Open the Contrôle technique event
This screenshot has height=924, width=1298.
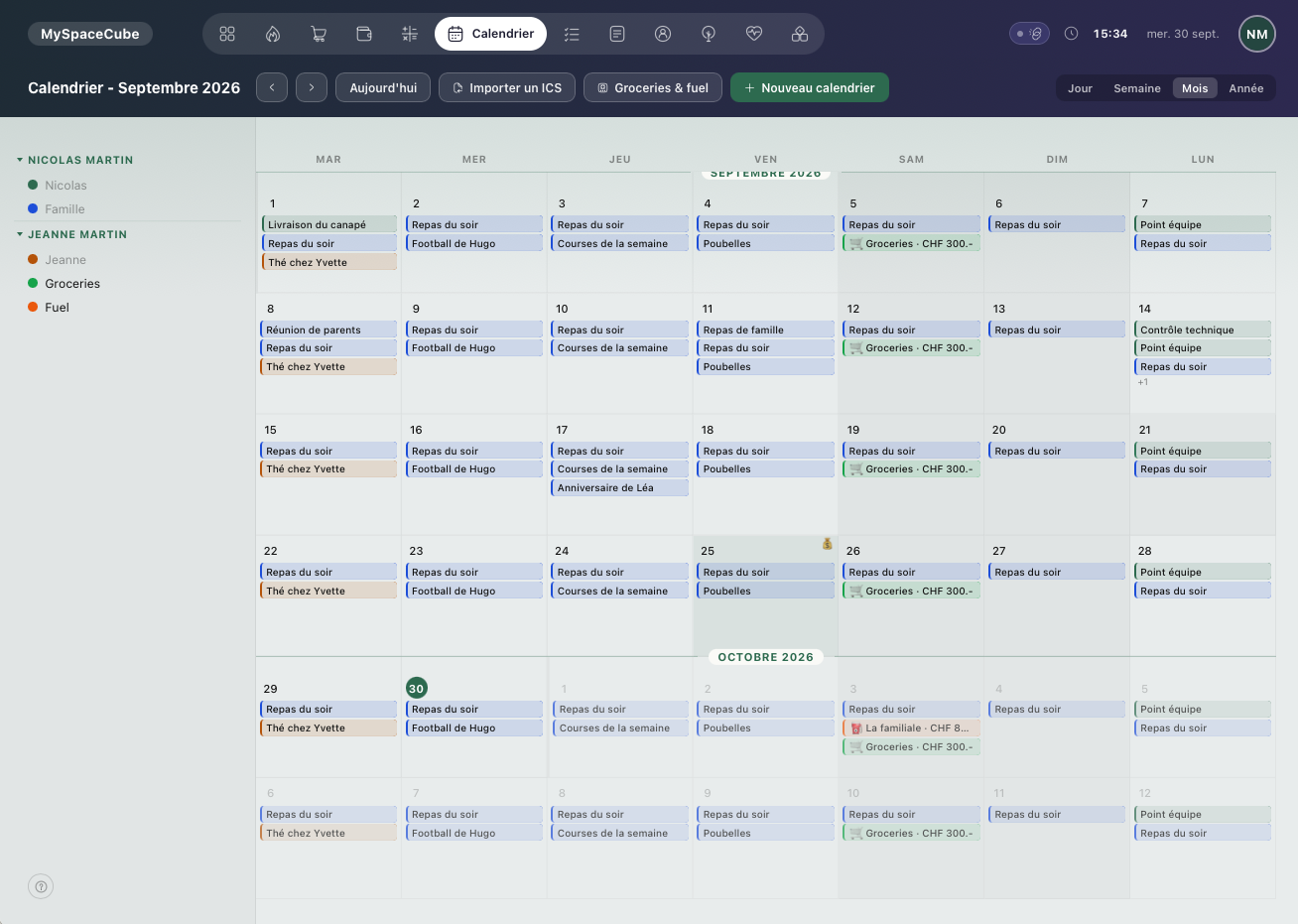1203,330
